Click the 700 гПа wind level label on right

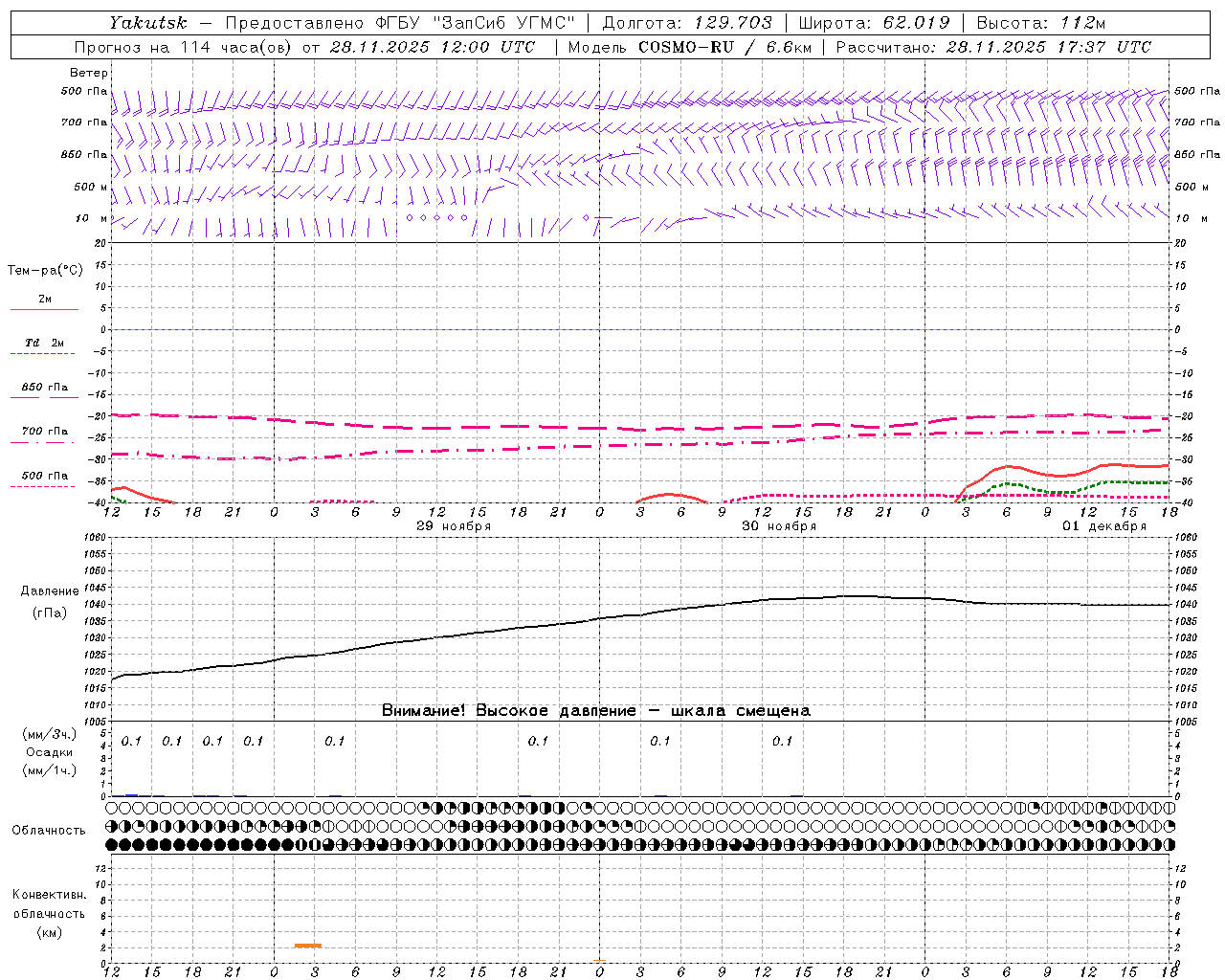point(1197,122)
